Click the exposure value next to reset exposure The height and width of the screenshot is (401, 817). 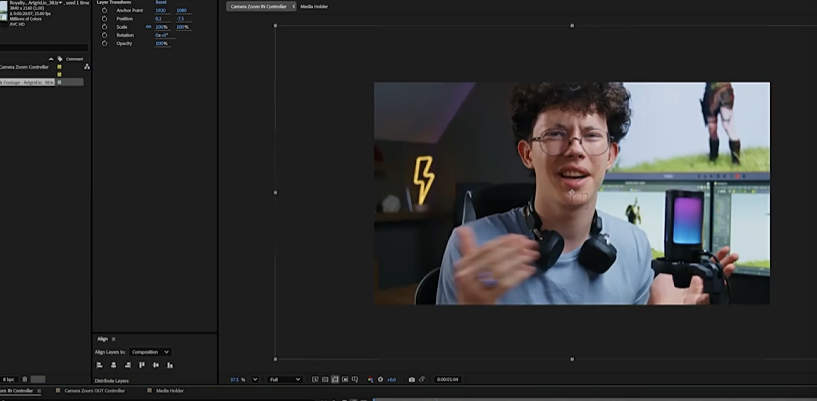click(x=391, y=380)
